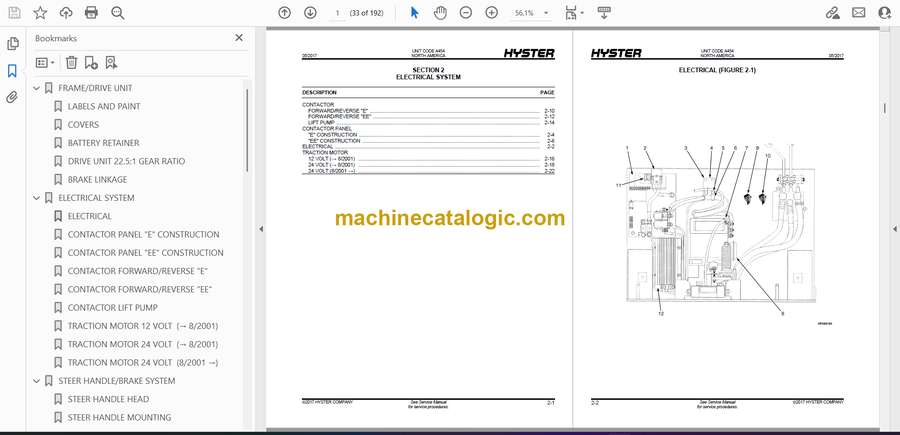Open the ELECTRICAL SYSTEM bookmark
The height and width of the screenshot is (435, 900).
click(96, 198)
